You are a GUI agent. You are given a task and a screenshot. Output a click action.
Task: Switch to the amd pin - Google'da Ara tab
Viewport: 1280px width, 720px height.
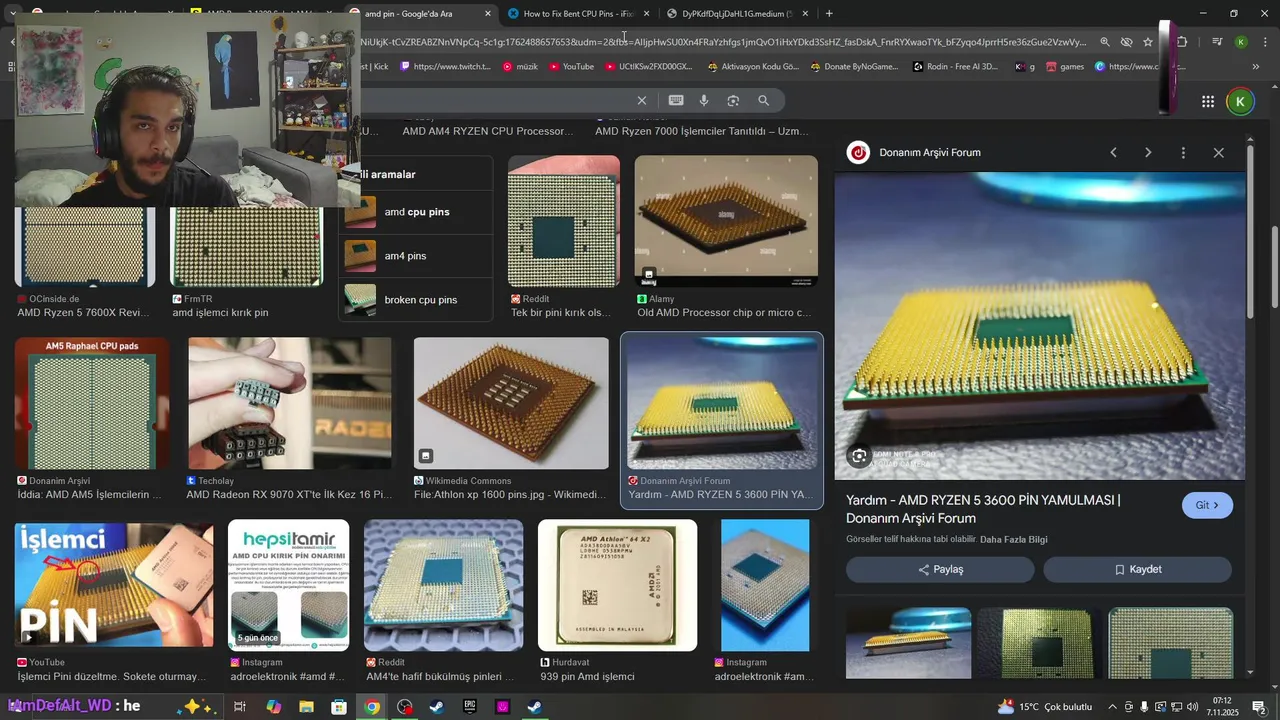pos(420,14)
